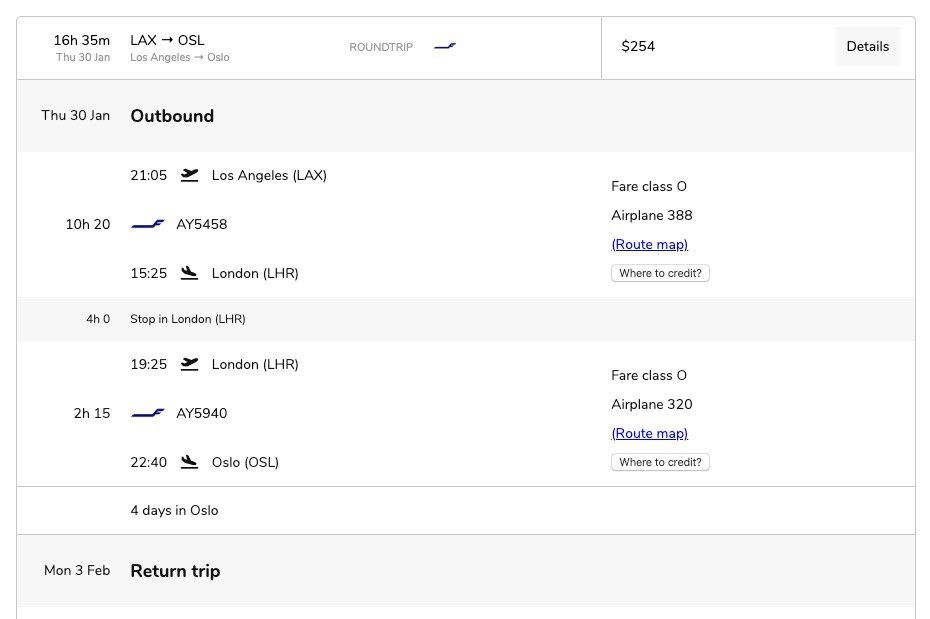Image resolution: width=930 pixels, height=619 pixels.
Task: Click the LAX → OSL route title
Action: 167,40
